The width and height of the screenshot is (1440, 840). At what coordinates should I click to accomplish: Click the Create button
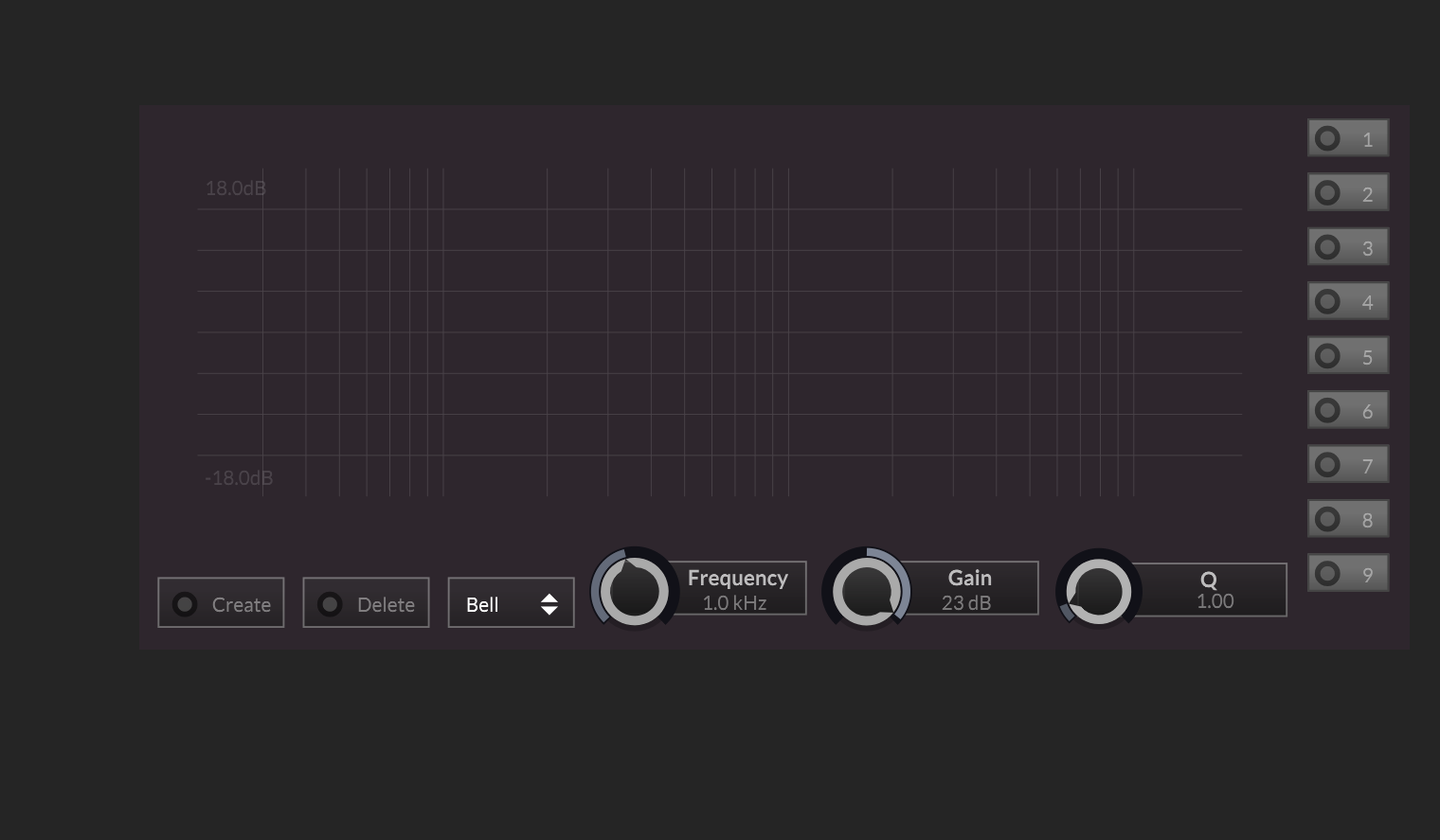click(221, 603)
